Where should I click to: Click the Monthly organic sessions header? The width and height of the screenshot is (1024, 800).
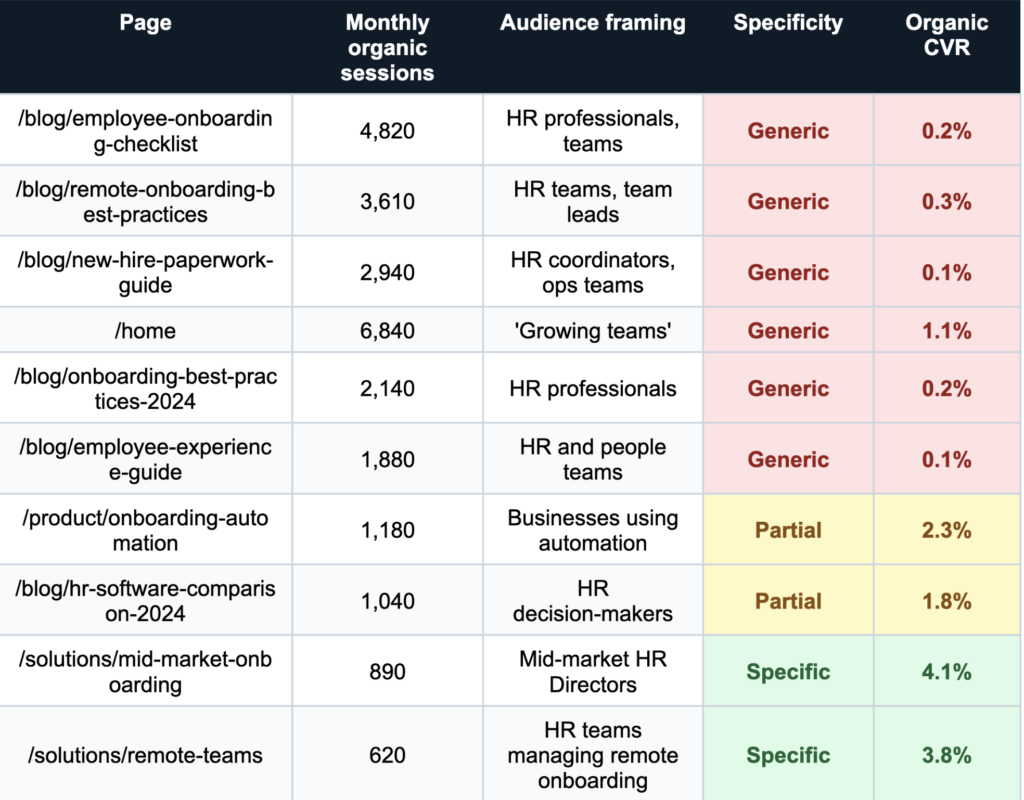[x=387, y=47]
